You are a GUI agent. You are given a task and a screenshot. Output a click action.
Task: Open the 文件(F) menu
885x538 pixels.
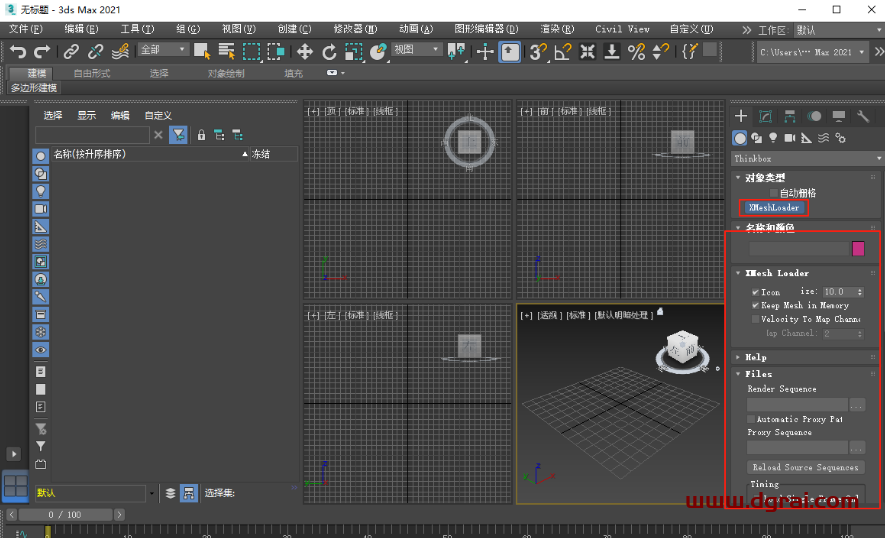click(26, 29)
